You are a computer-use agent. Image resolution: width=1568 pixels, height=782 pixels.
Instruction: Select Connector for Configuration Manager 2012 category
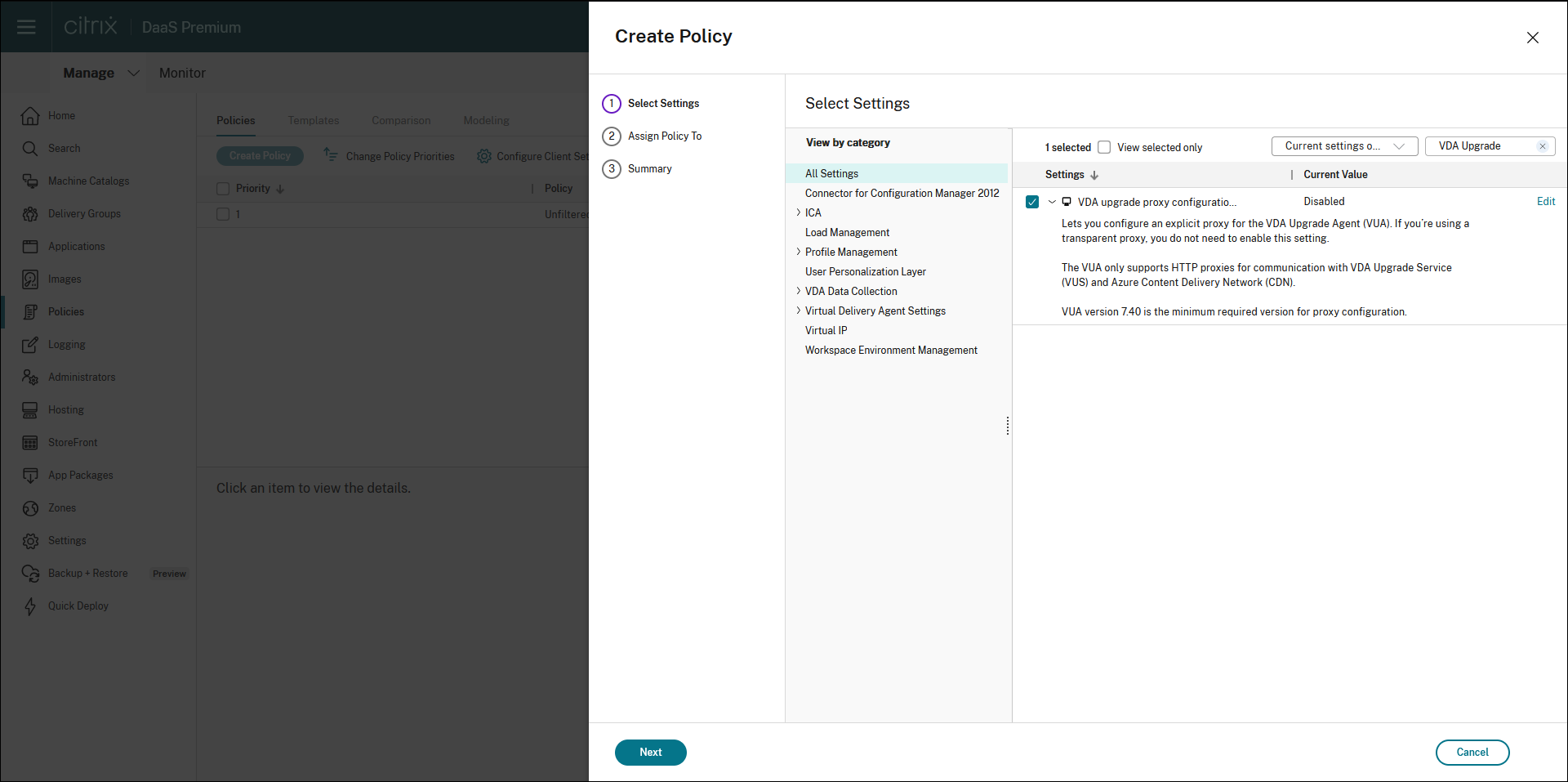[902, 193]
